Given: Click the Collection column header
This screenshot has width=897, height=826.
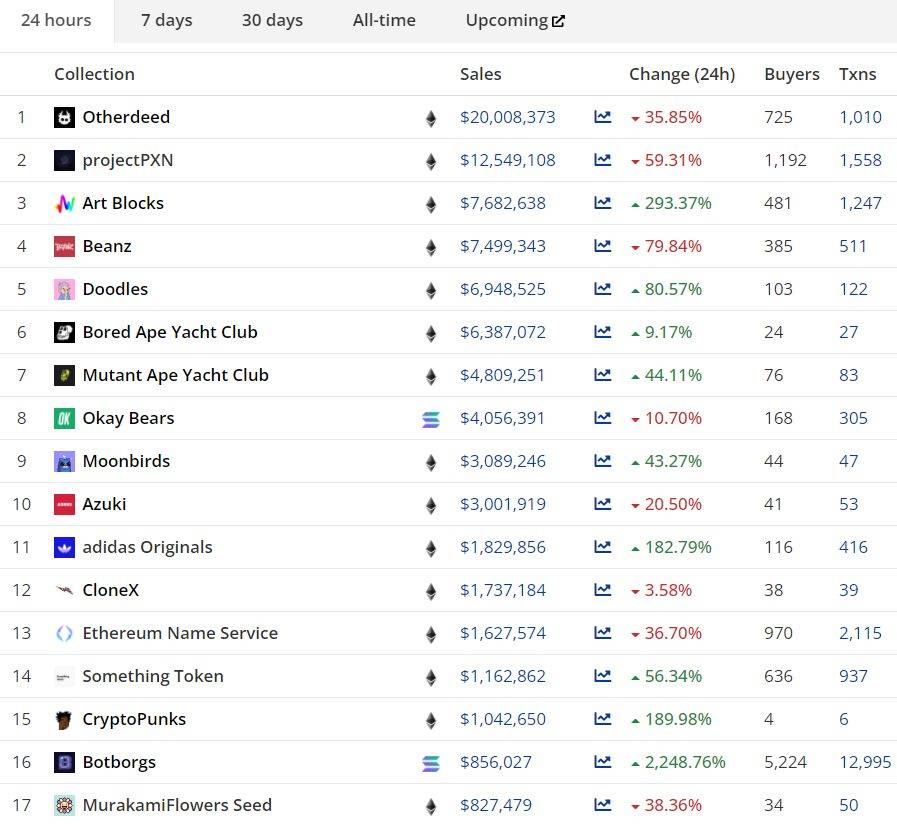Looking at the screenshot, I should 94,74.
